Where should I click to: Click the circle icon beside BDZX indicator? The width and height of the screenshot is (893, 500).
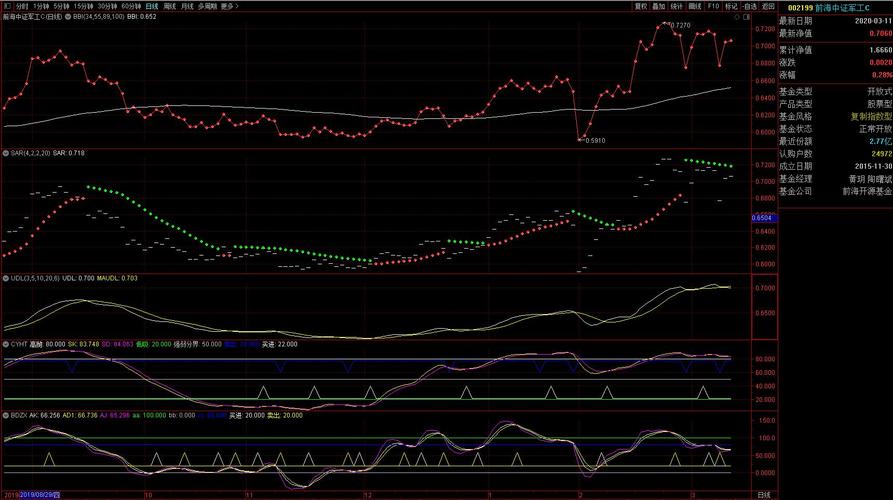(x=5, y=414)
